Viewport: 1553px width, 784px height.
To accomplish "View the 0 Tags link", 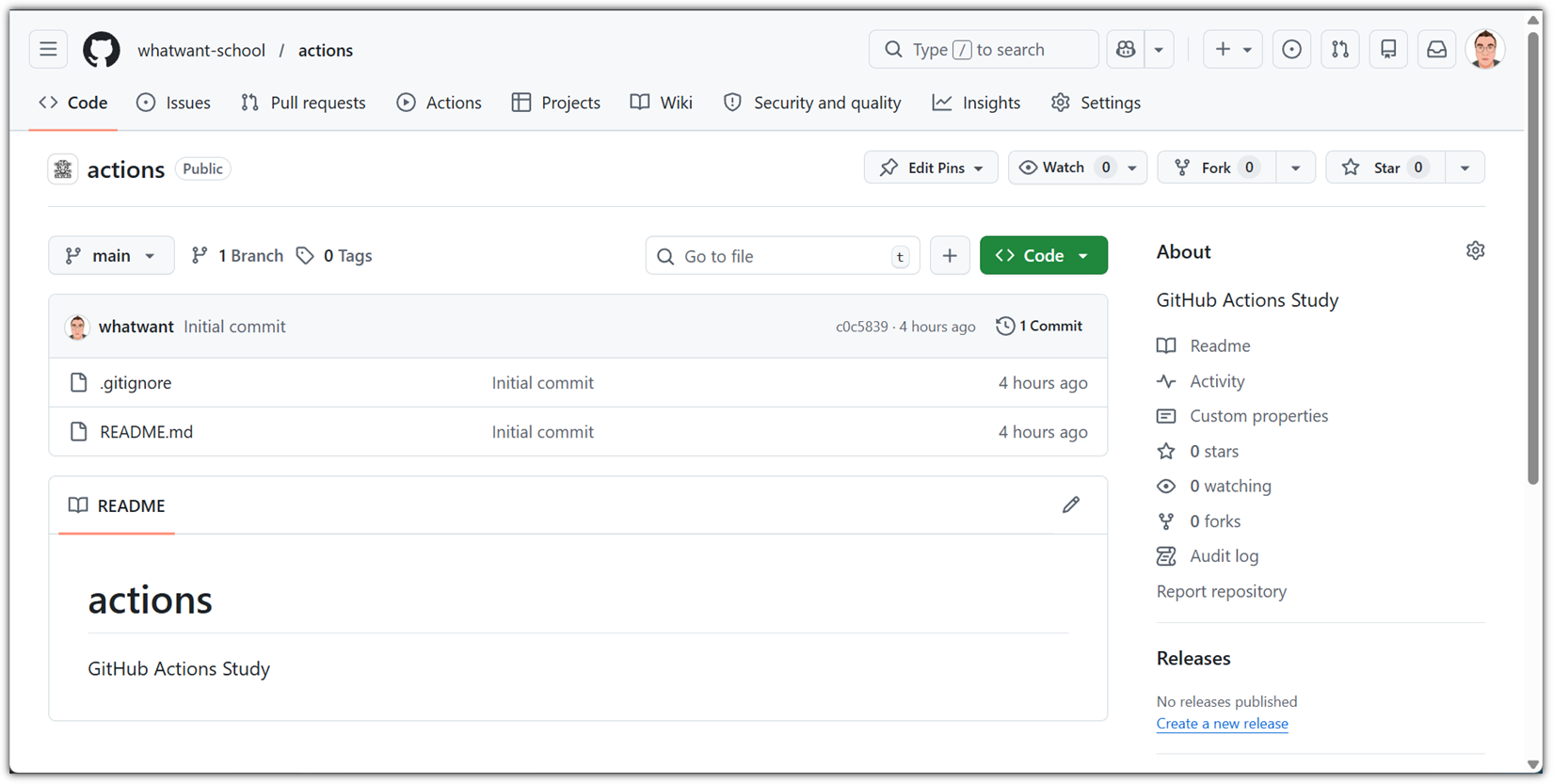I will coord(334,255).
